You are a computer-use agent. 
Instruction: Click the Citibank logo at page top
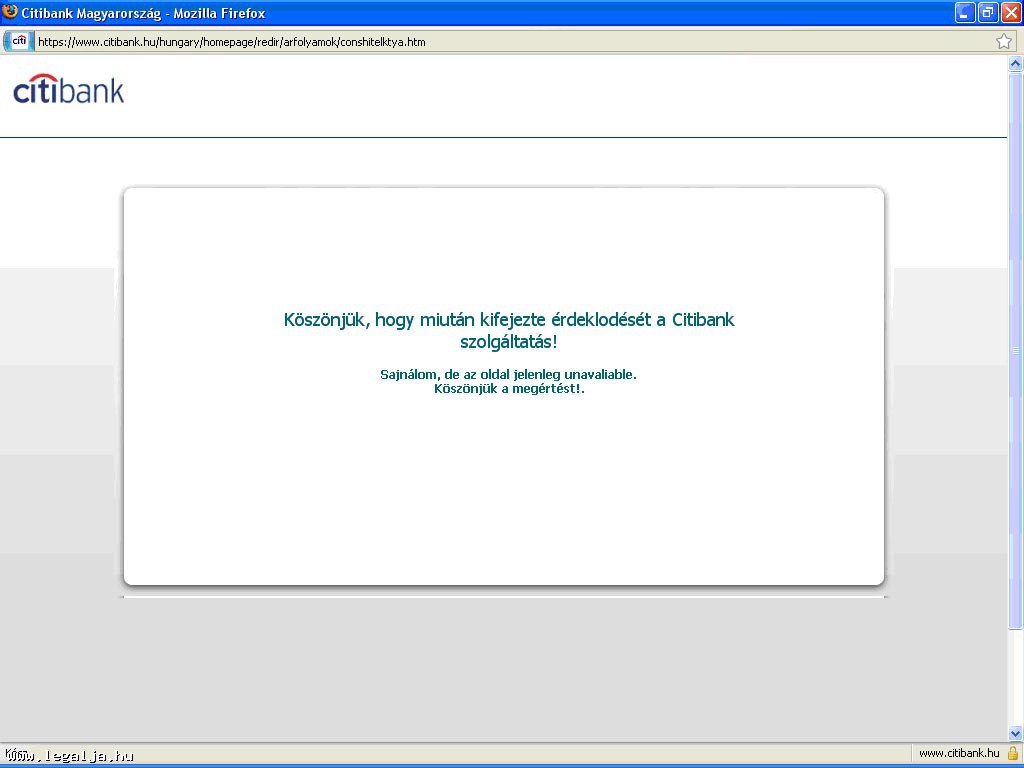point(69,89)
